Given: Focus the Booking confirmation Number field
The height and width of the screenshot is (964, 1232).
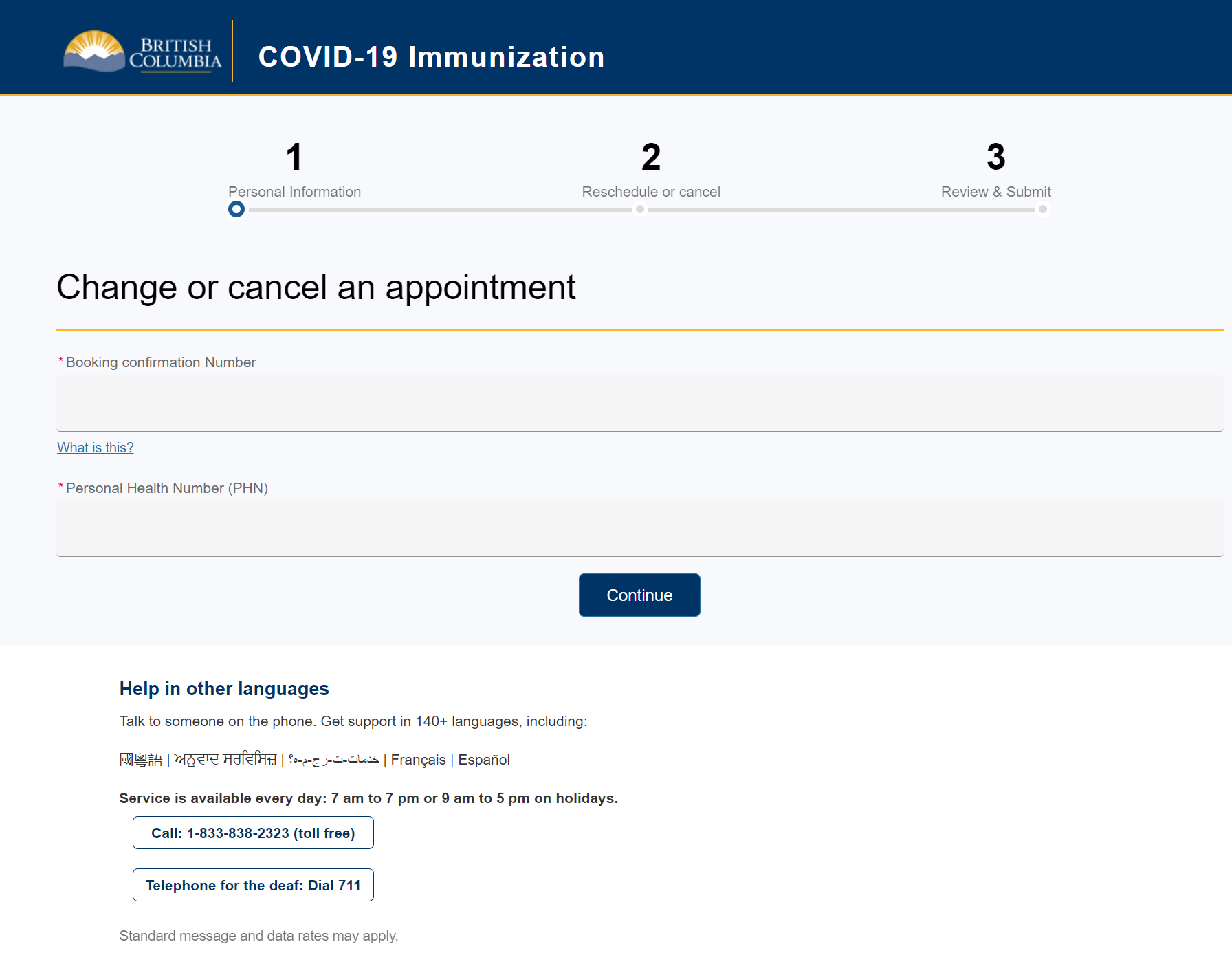Looking at the screenshot, I should (x=639, y=403).
